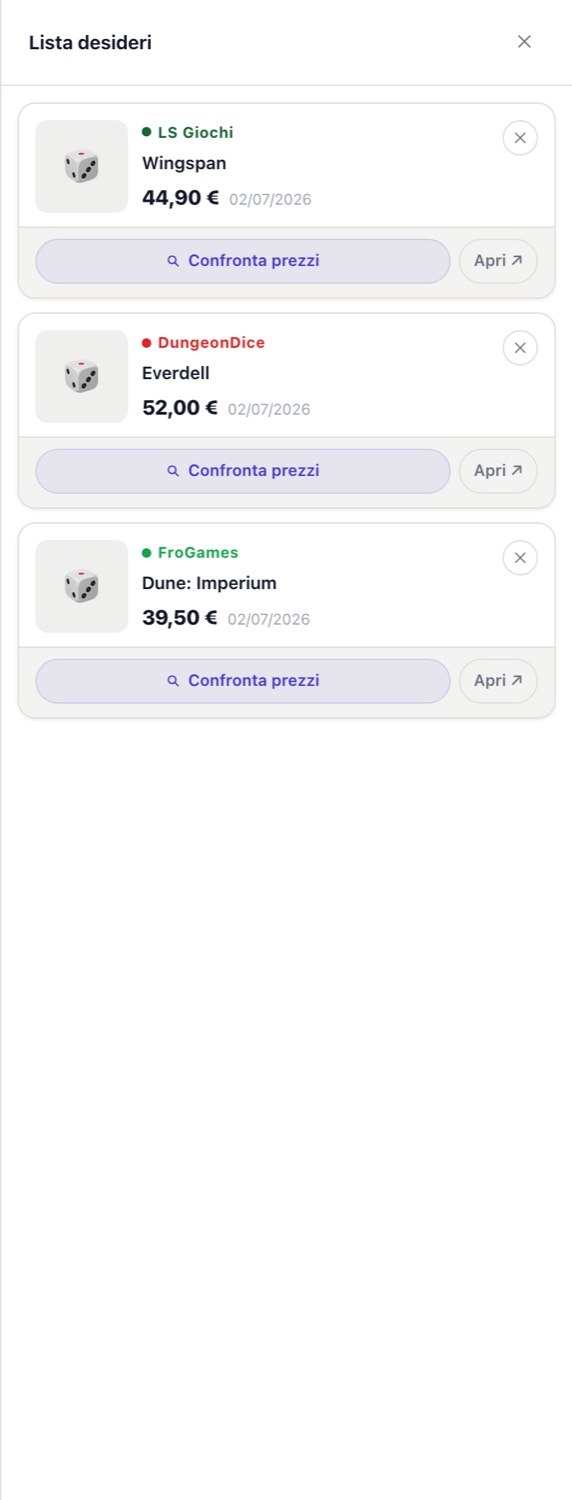Remove Dune: Imperium from the wishlist
This screenshot has height=1500, width=572.
tap(520, 558)
